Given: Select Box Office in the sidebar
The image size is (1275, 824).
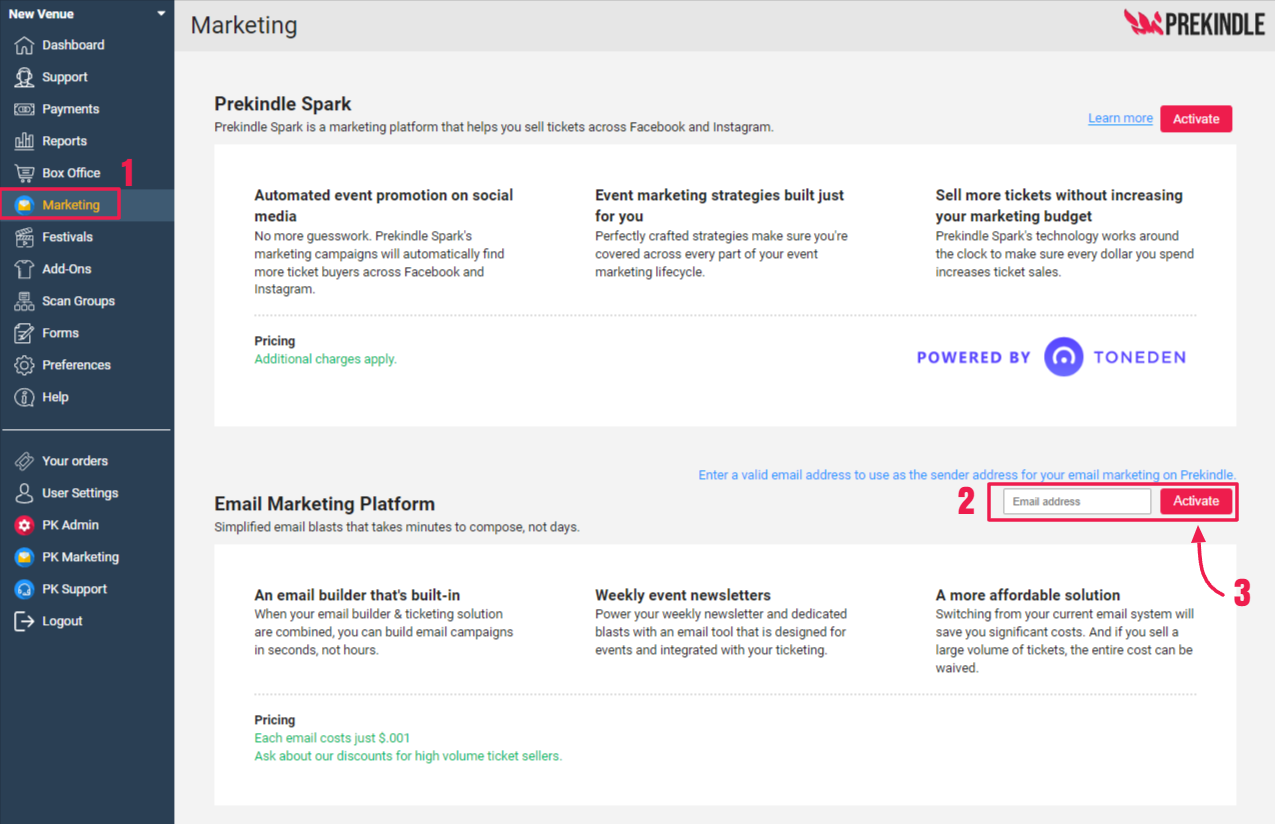Looking at the screenshot, I should pos(71,173).
